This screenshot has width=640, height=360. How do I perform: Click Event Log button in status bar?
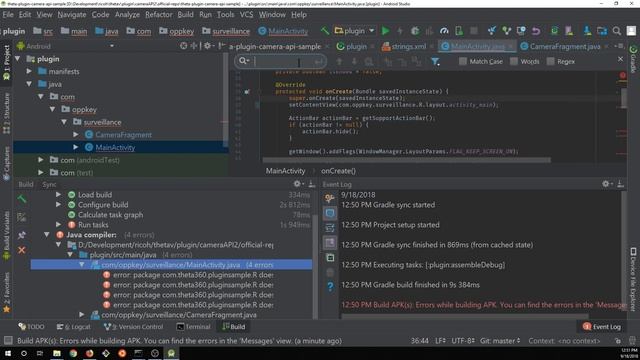pyautogui.click(x=602, y=327)
